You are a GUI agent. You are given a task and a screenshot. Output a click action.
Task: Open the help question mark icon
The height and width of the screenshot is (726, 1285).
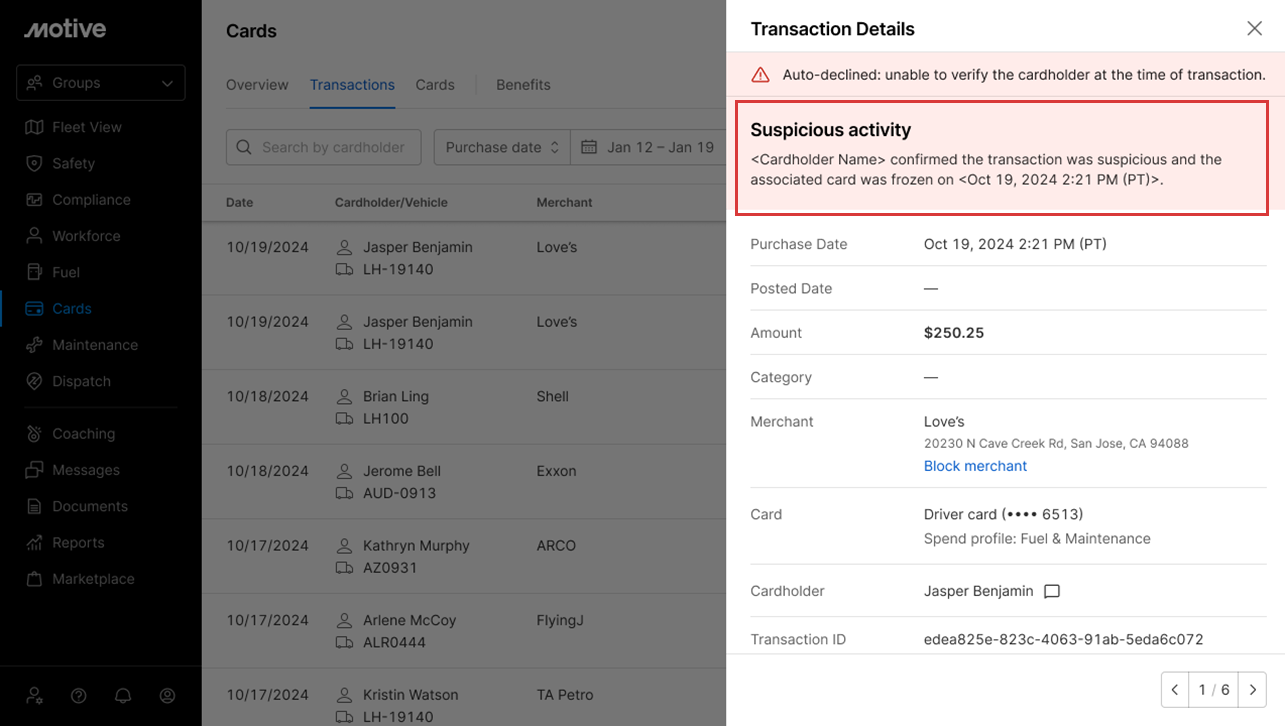(79, 695)
